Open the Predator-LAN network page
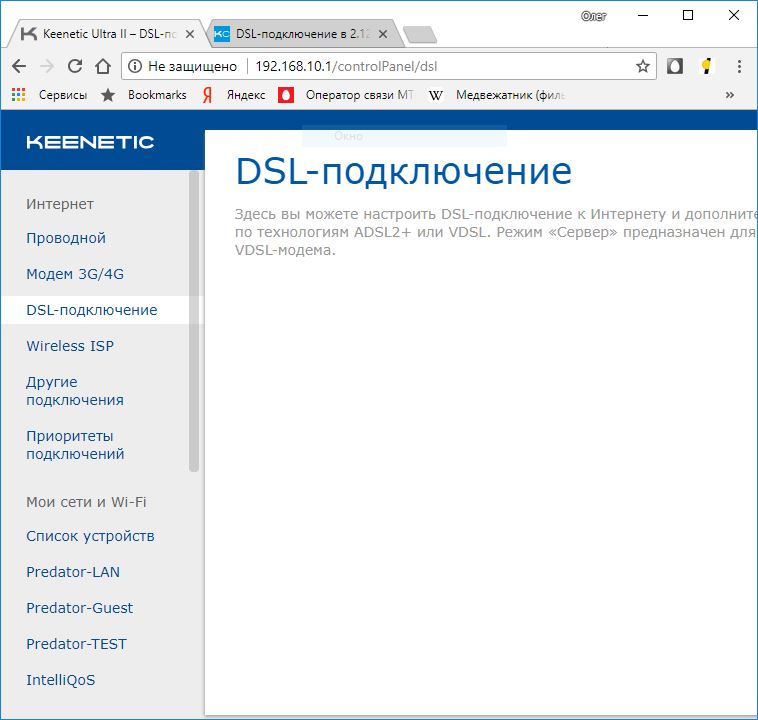 coord(73,572)
